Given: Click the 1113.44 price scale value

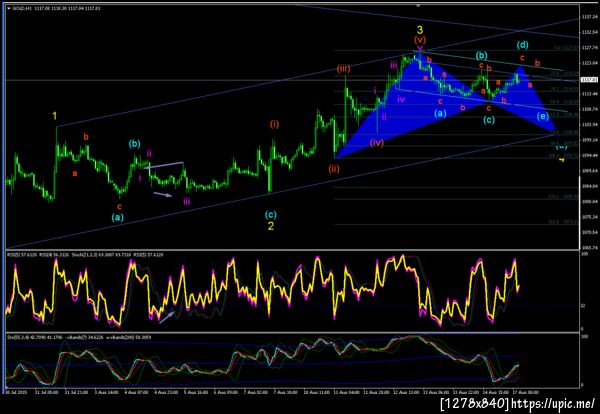Looking at the screenshot, I should (589, 93).
